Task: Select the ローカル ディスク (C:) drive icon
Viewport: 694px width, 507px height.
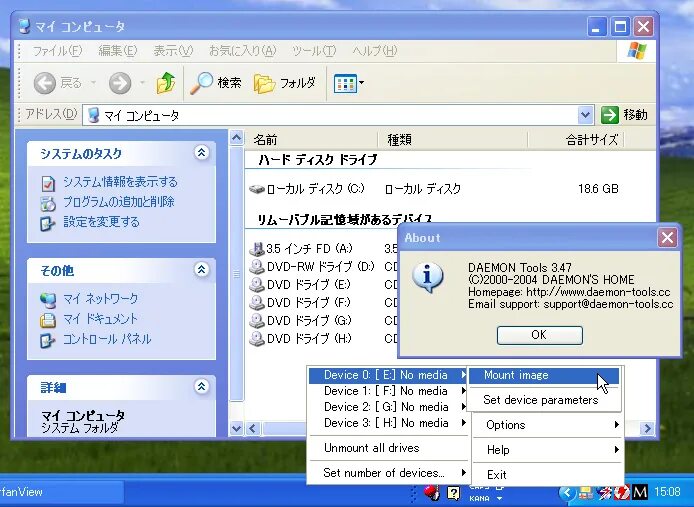Action: pyautogui.click(x=257, y=190)
